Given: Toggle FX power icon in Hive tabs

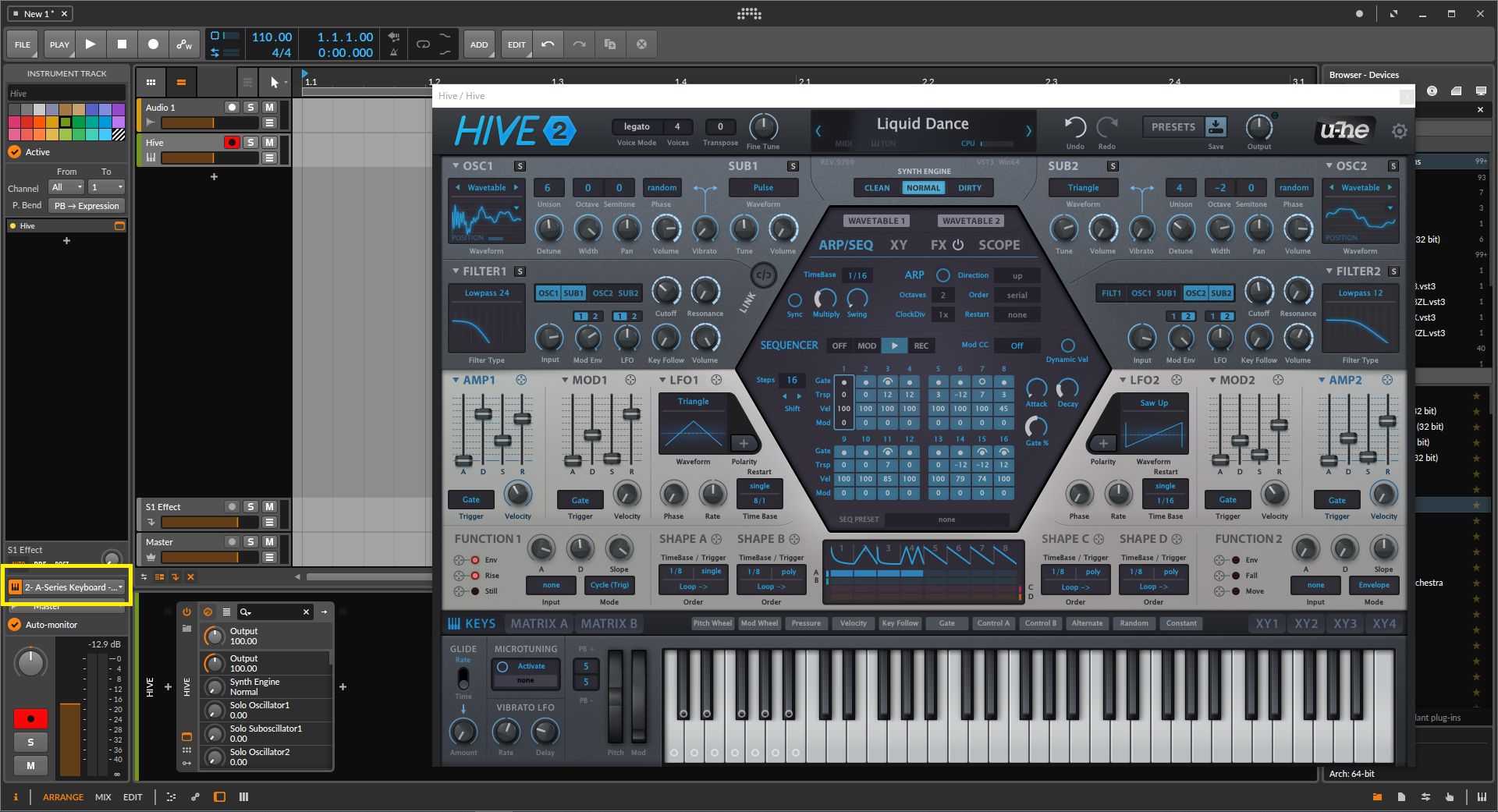Looking at the screenshot, I should click(x=958, y=245).
